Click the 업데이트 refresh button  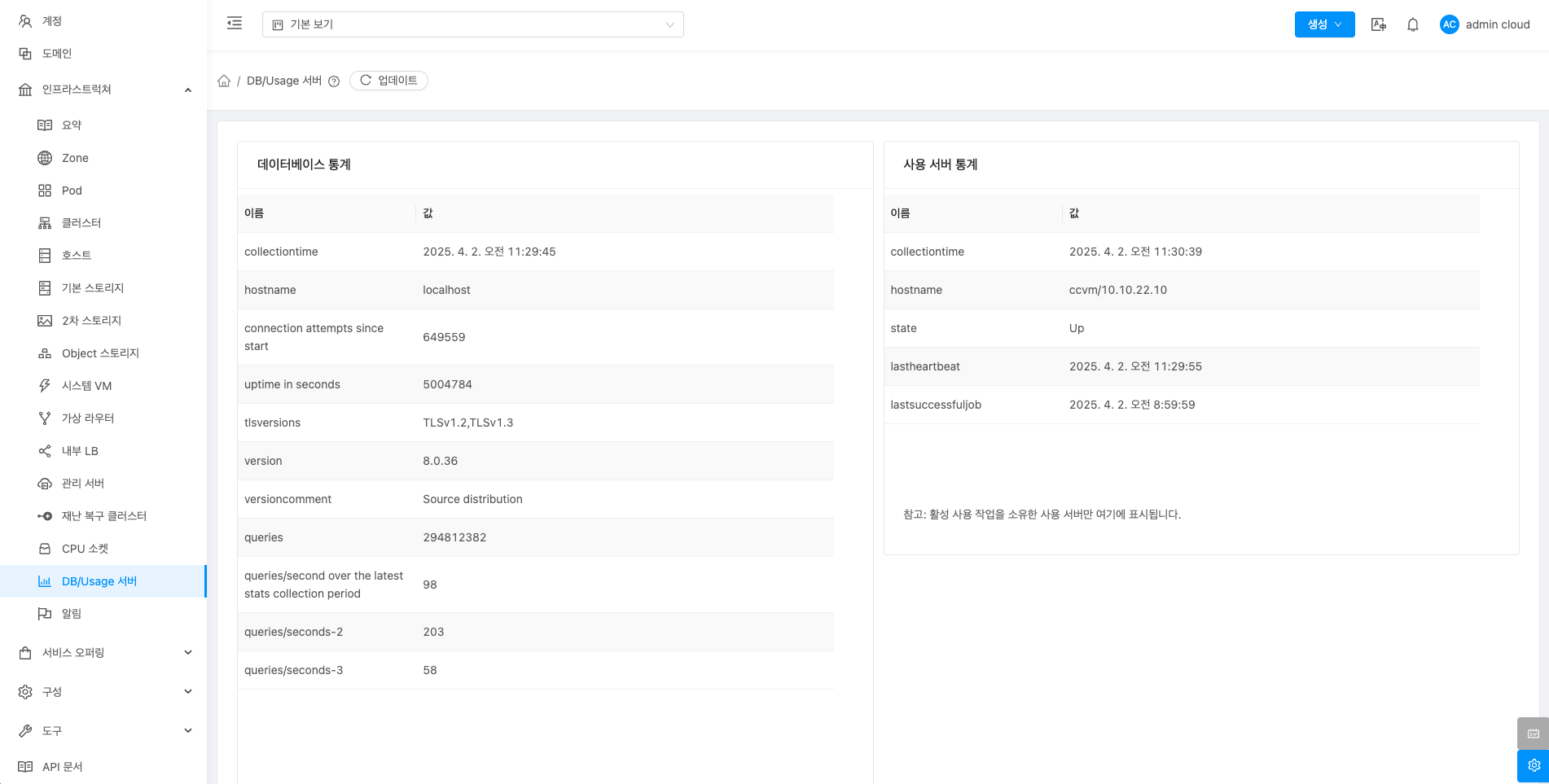click(388, 81)
